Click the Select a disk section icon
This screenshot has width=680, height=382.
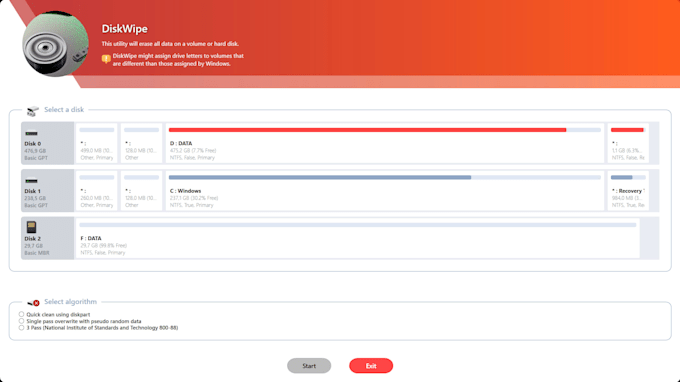tap(33, 111)
